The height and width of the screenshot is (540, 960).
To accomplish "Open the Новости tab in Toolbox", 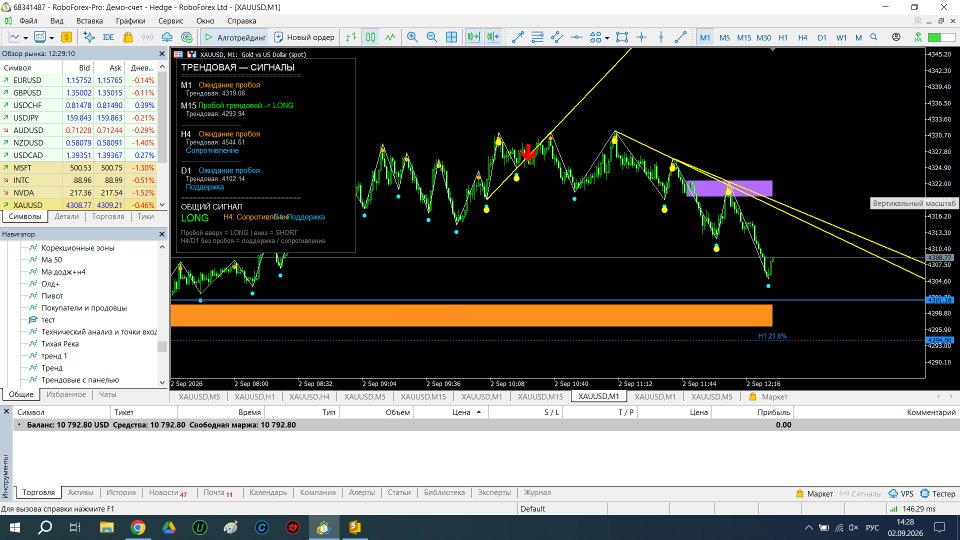I will click(x=167, y=492).
